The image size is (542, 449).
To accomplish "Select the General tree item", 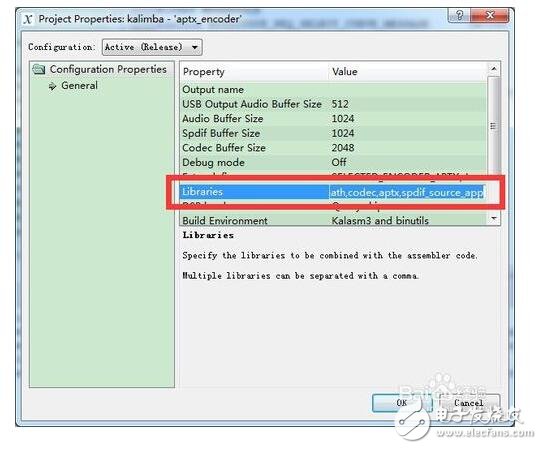I will click(80, 85).
